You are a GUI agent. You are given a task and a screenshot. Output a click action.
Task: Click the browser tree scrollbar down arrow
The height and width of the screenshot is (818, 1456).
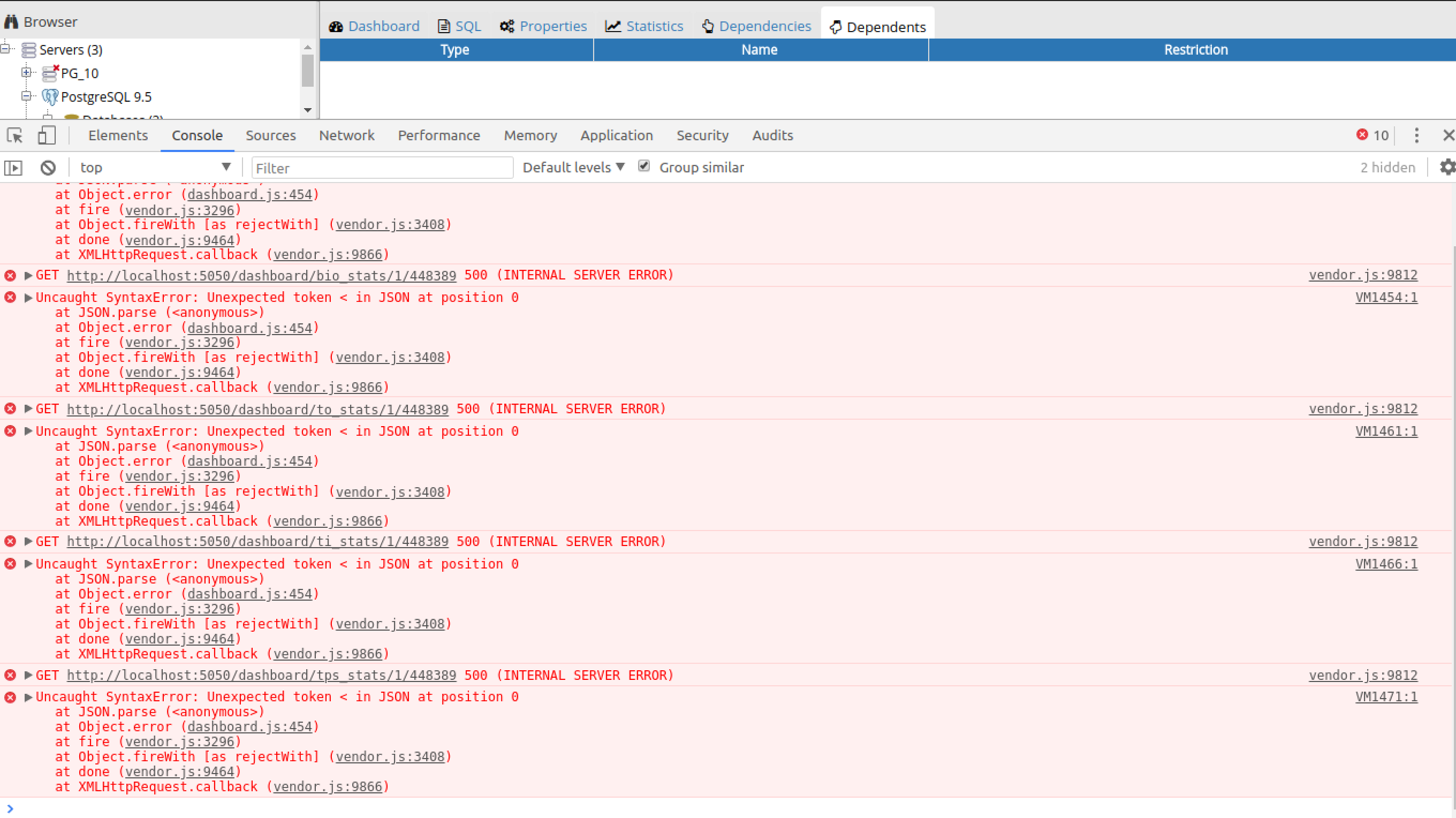point(307,110)
